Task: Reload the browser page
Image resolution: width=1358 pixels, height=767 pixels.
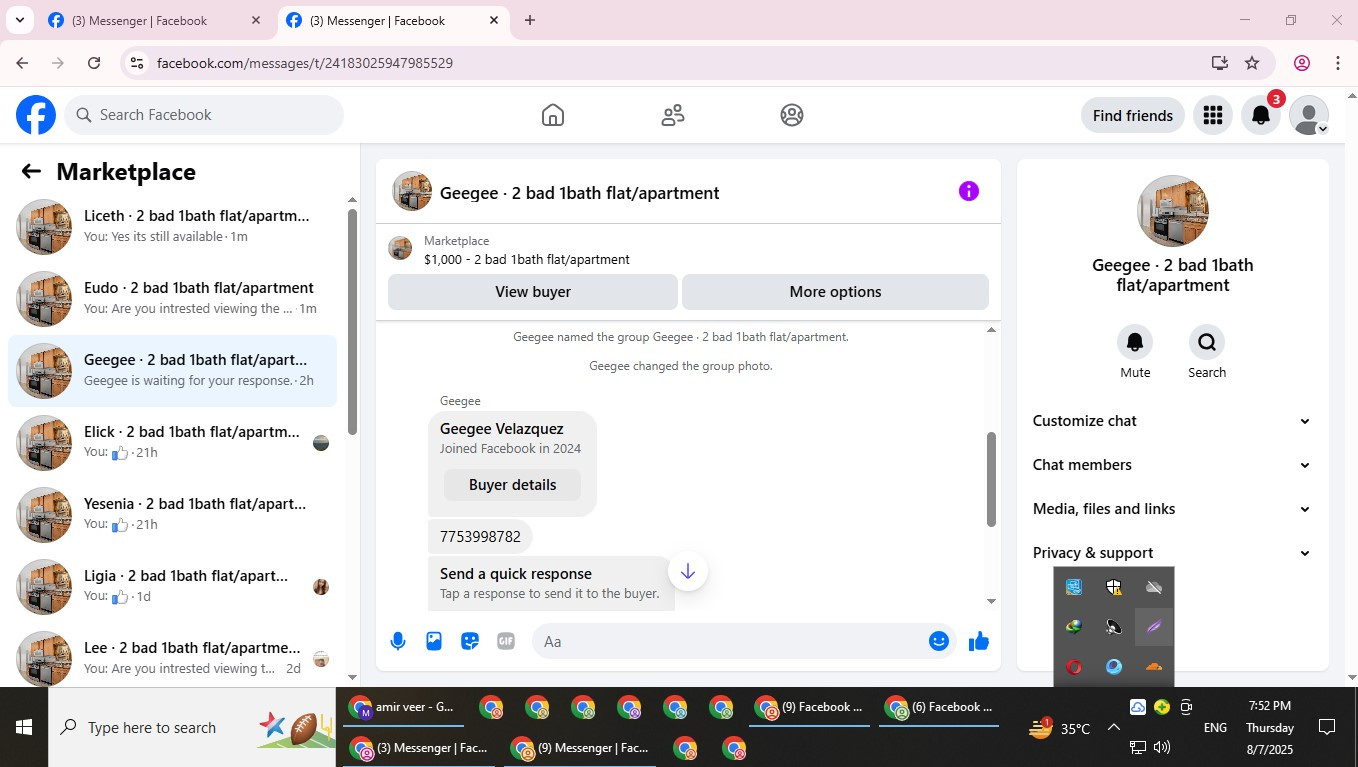Action: click(x=94, y=63)
